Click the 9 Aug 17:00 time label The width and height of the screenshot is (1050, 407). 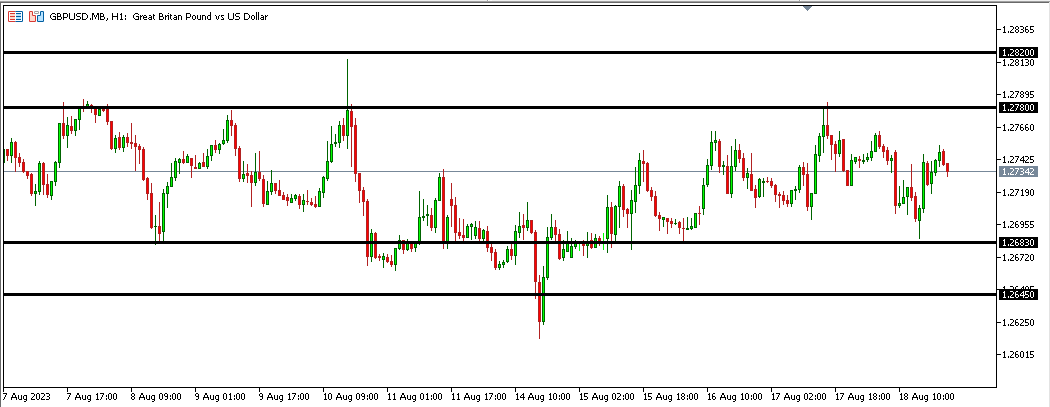tap(285, 396)
